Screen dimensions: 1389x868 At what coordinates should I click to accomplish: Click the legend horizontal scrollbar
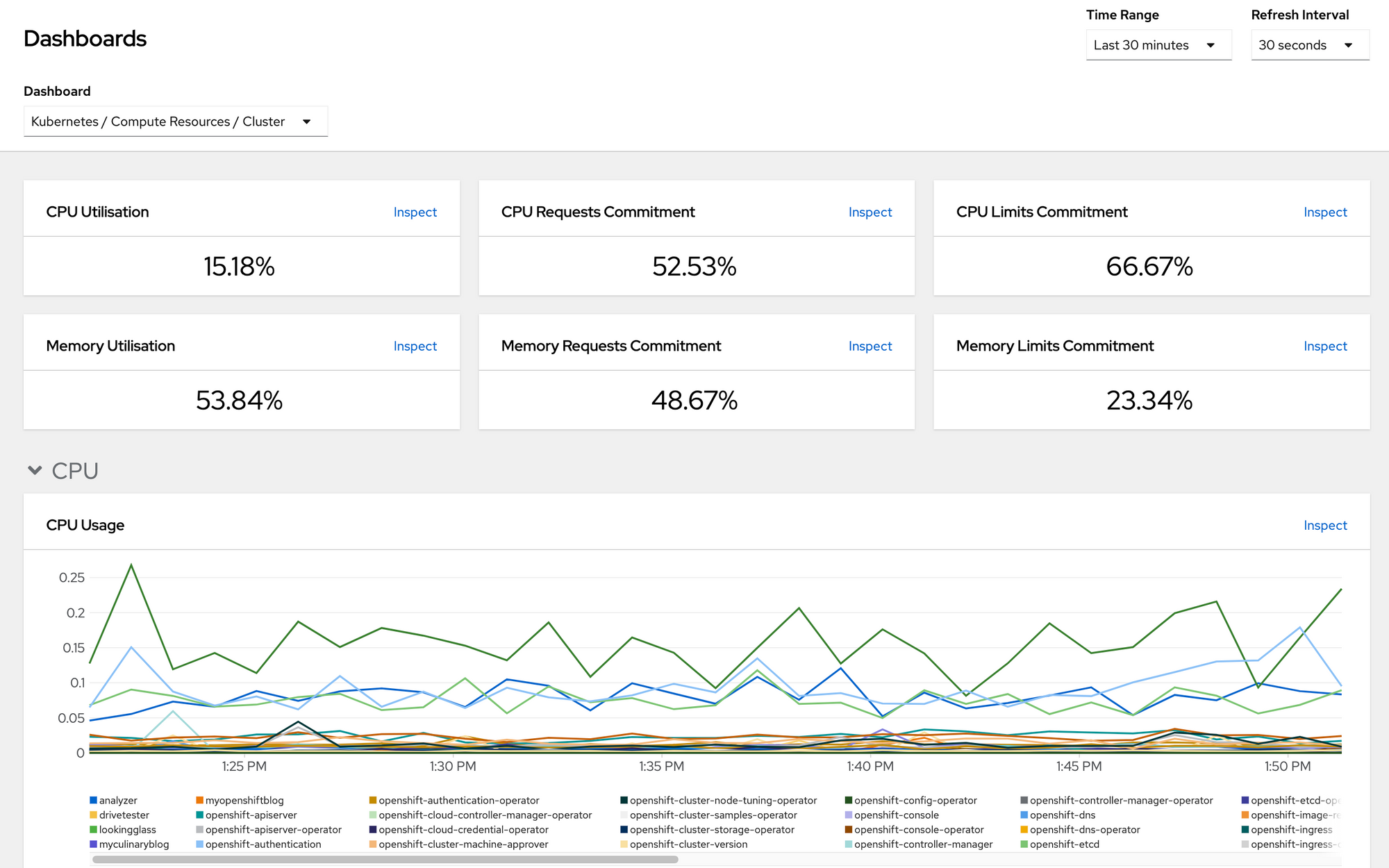(x=385, y=860)
